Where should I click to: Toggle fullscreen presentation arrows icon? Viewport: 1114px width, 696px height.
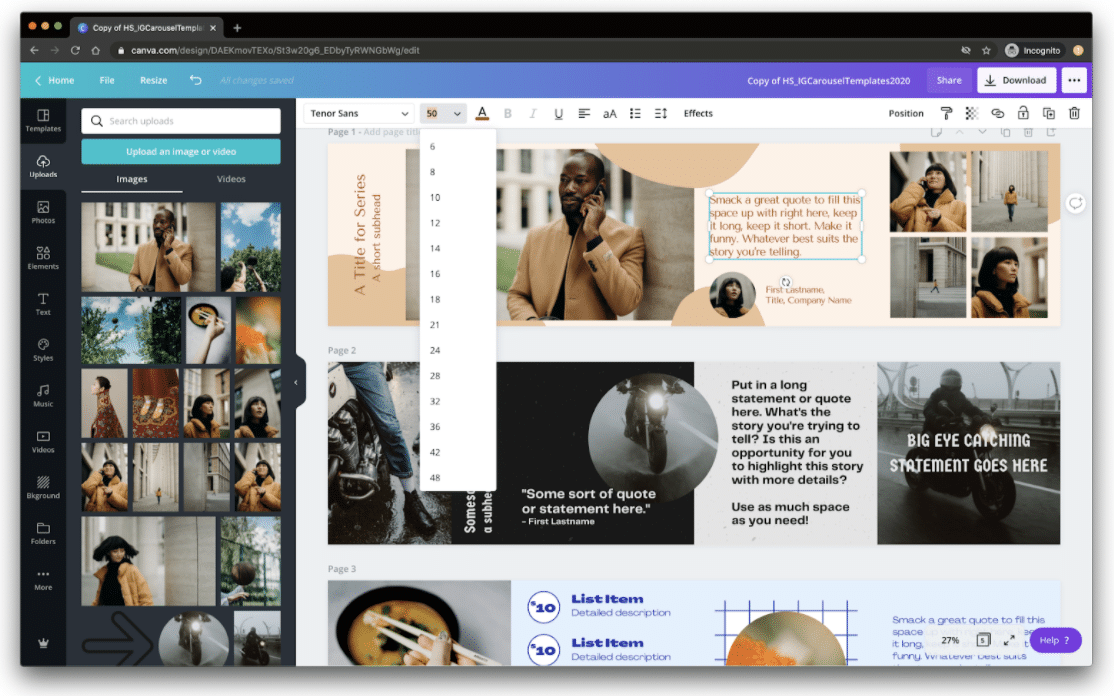[x=1009, y=640]
